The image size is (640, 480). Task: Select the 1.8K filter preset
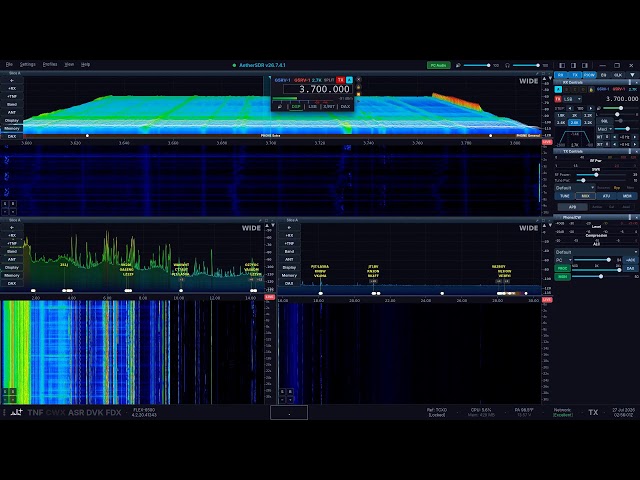(561, 116)
